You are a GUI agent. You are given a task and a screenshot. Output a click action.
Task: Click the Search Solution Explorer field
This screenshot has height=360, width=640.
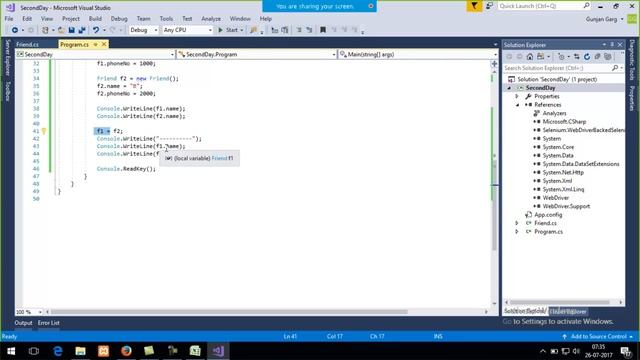coord(563,68)
